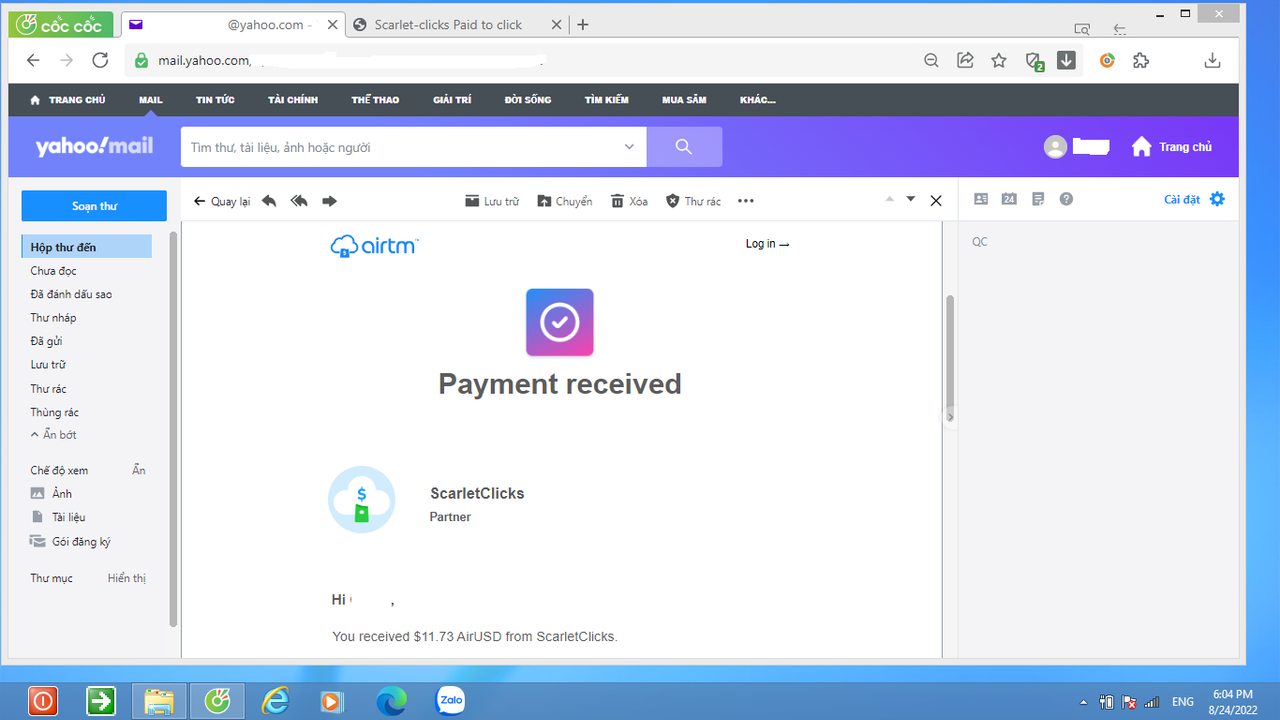This screenshot has height=720, width=1280.
Task: Open the Đã gửi sent folder
Action: pyautogui.click(x=46, y=341)
